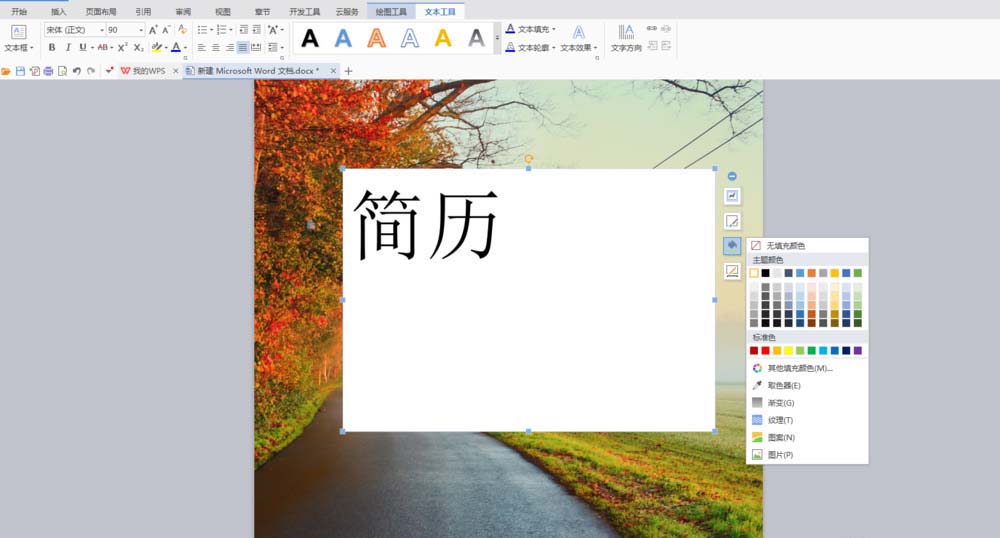The image size is (1000, 538).
Task: Select the orange outlined A text style
Action: point(377,38)
